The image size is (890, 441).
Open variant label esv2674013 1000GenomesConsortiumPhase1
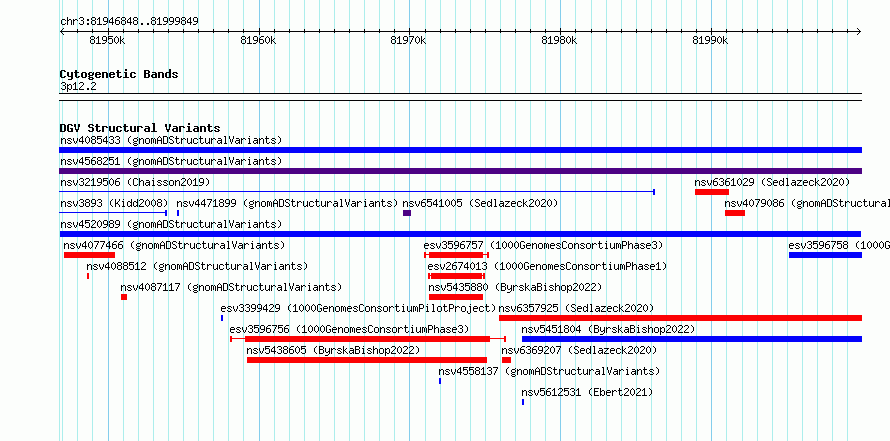[x=547, y=266]
